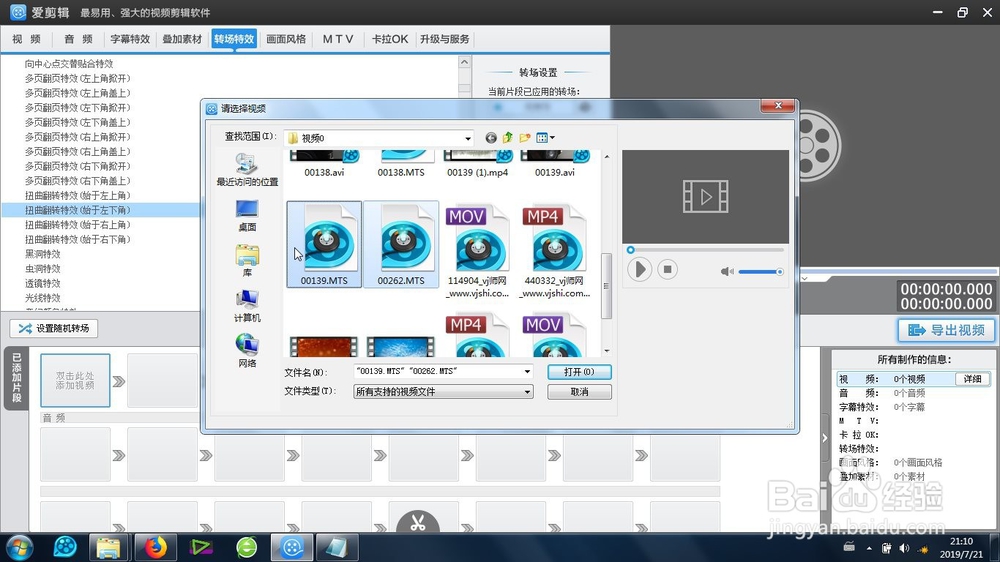
Task: Click the film reel taskbar icon
Action: point(64,547)
